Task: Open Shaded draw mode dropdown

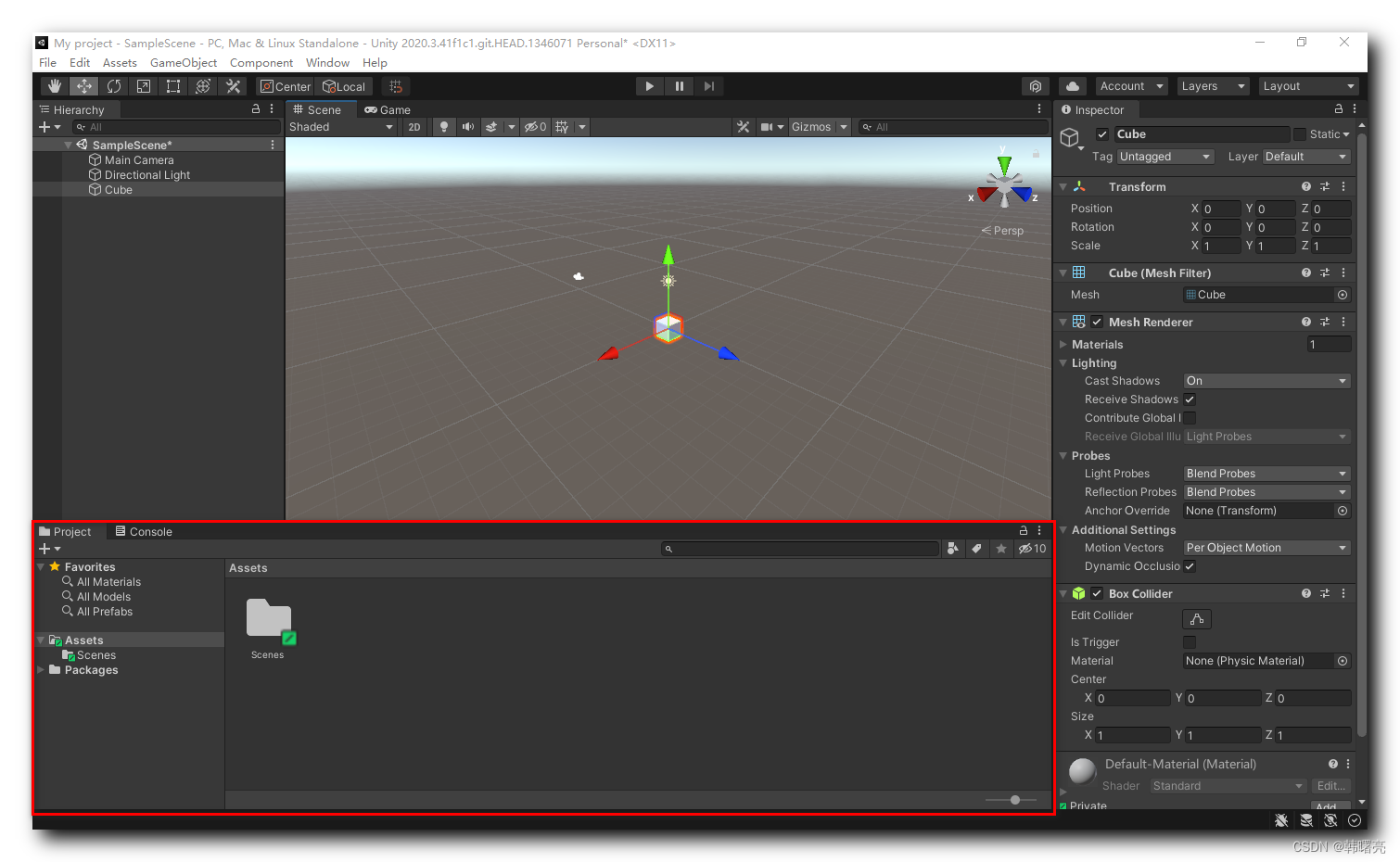Action: click(x=341, y=127)
